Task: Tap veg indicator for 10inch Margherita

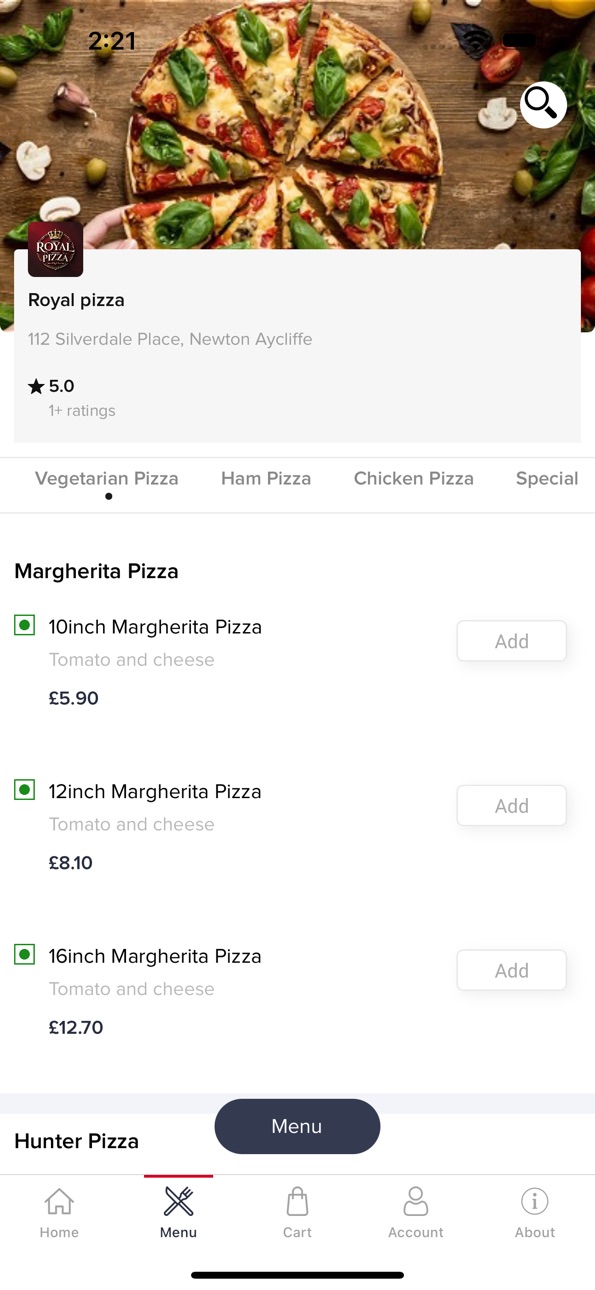Action: click(x=25, y=626)
